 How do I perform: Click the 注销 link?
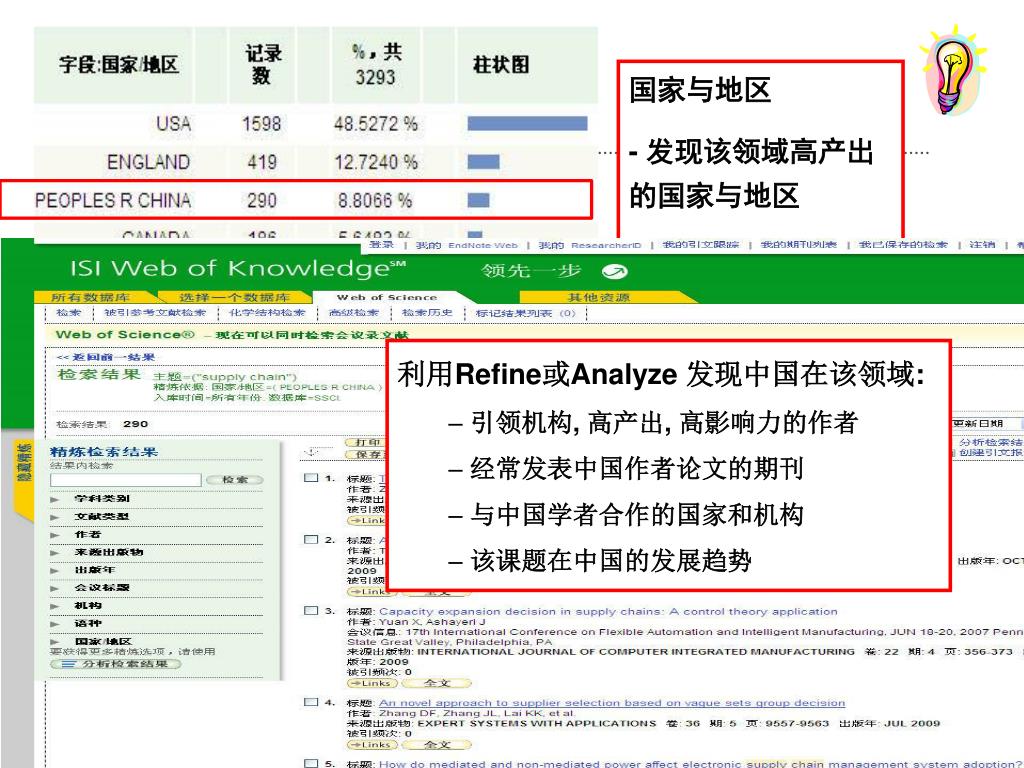click(x=982, y=245)
